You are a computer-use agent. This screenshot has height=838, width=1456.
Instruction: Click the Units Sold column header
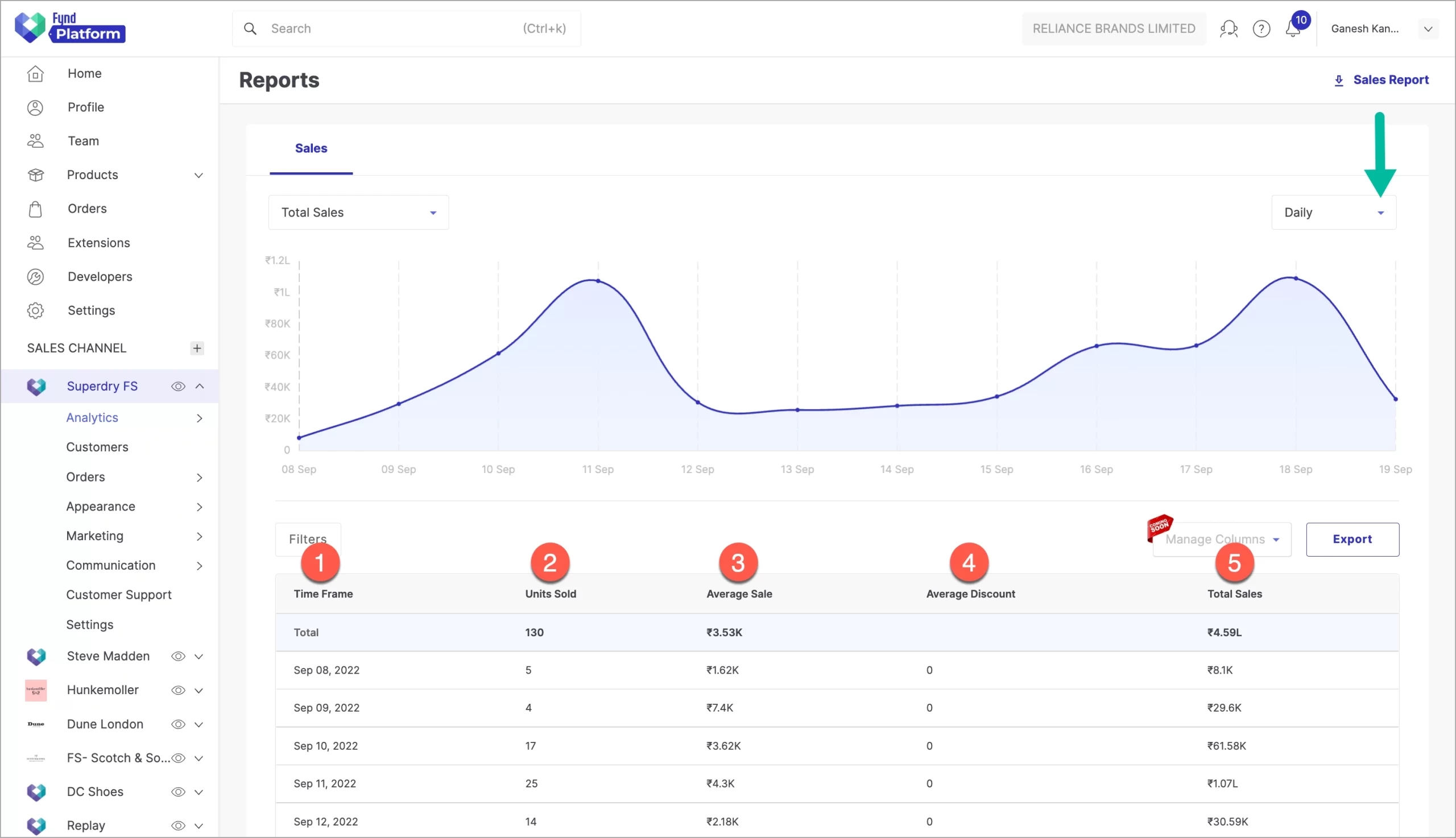click(550, 594)
